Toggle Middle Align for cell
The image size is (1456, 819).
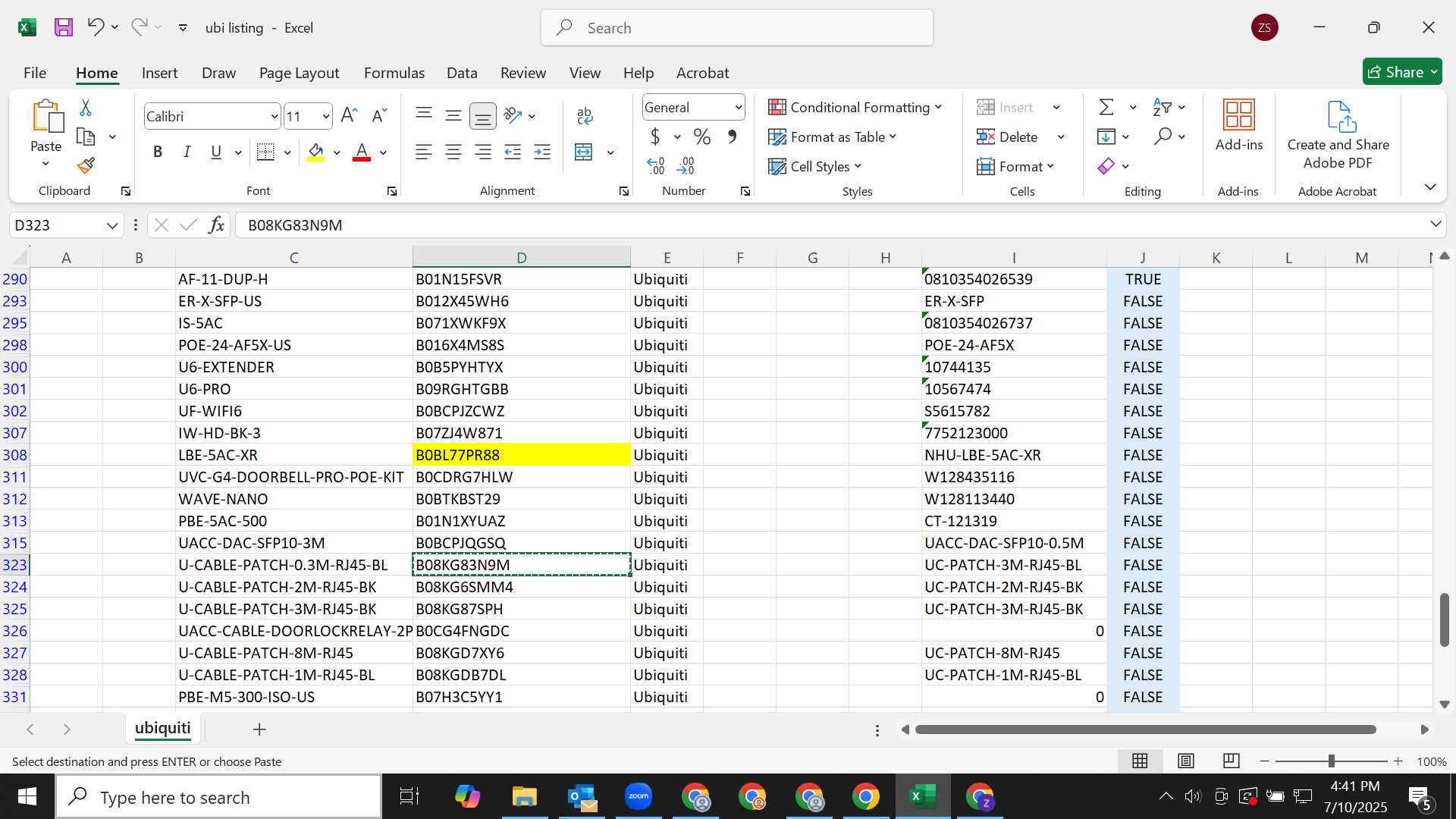tap(453, 115)
